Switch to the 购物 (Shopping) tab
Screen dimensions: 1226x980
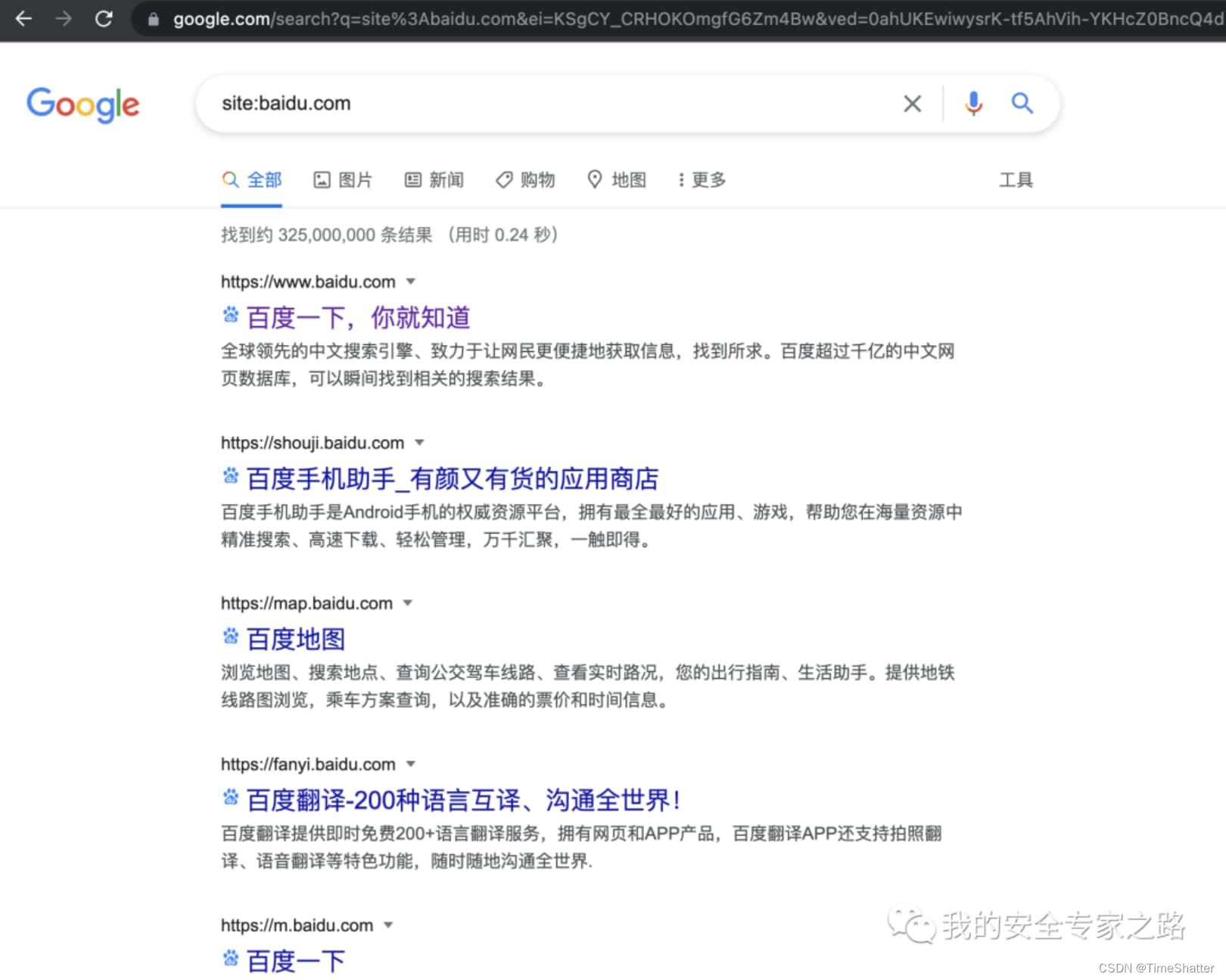[525, 180]
